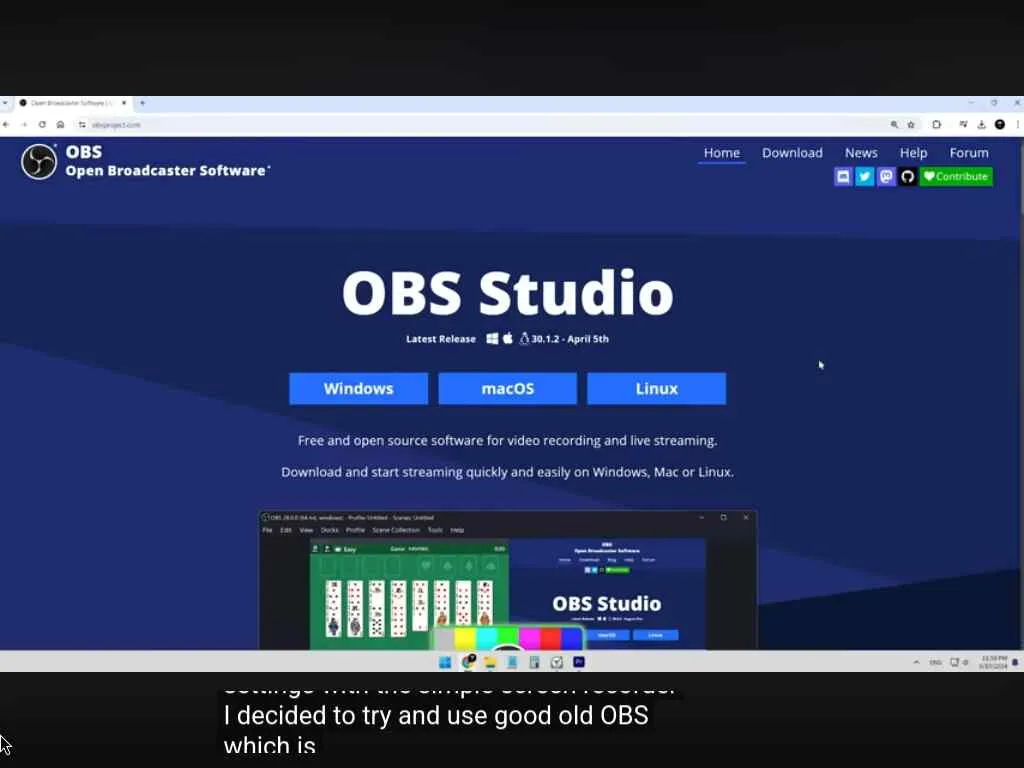Click the browser forward arrow
This screenshot has width=1024, height=768.
click(24, 124)
